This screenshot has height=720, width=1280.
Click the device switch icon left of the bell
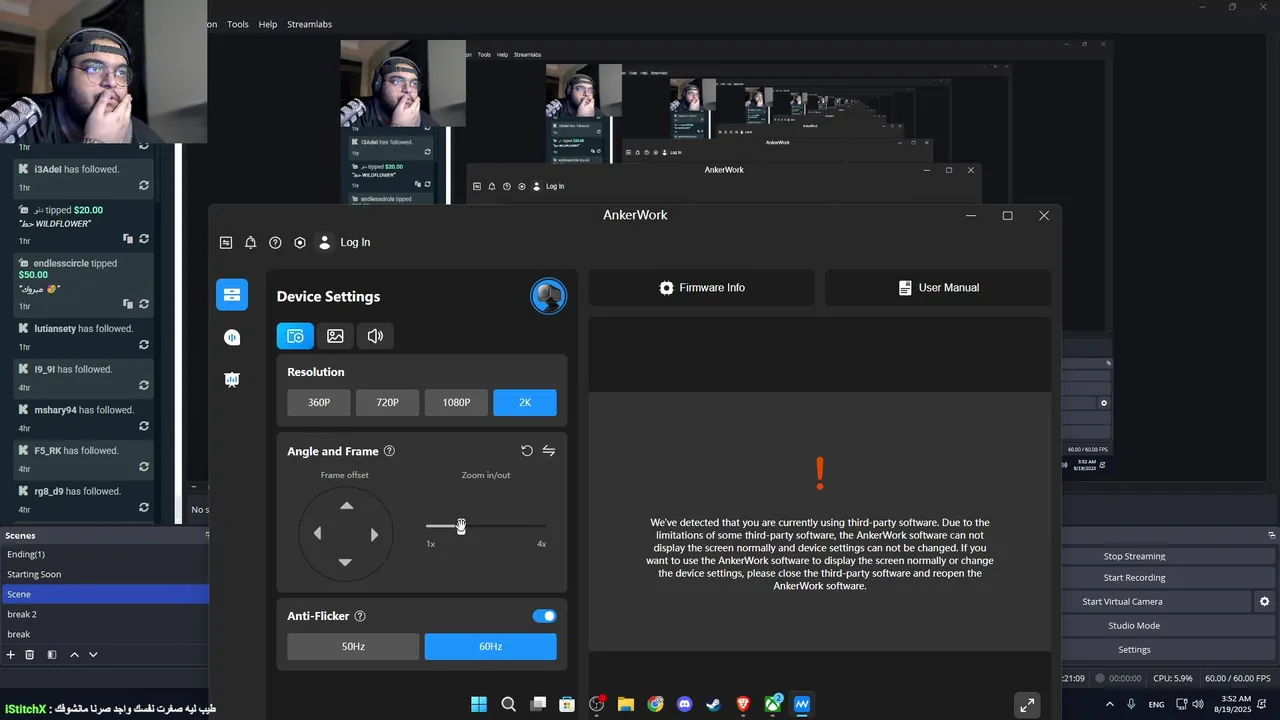click(226, 242)
